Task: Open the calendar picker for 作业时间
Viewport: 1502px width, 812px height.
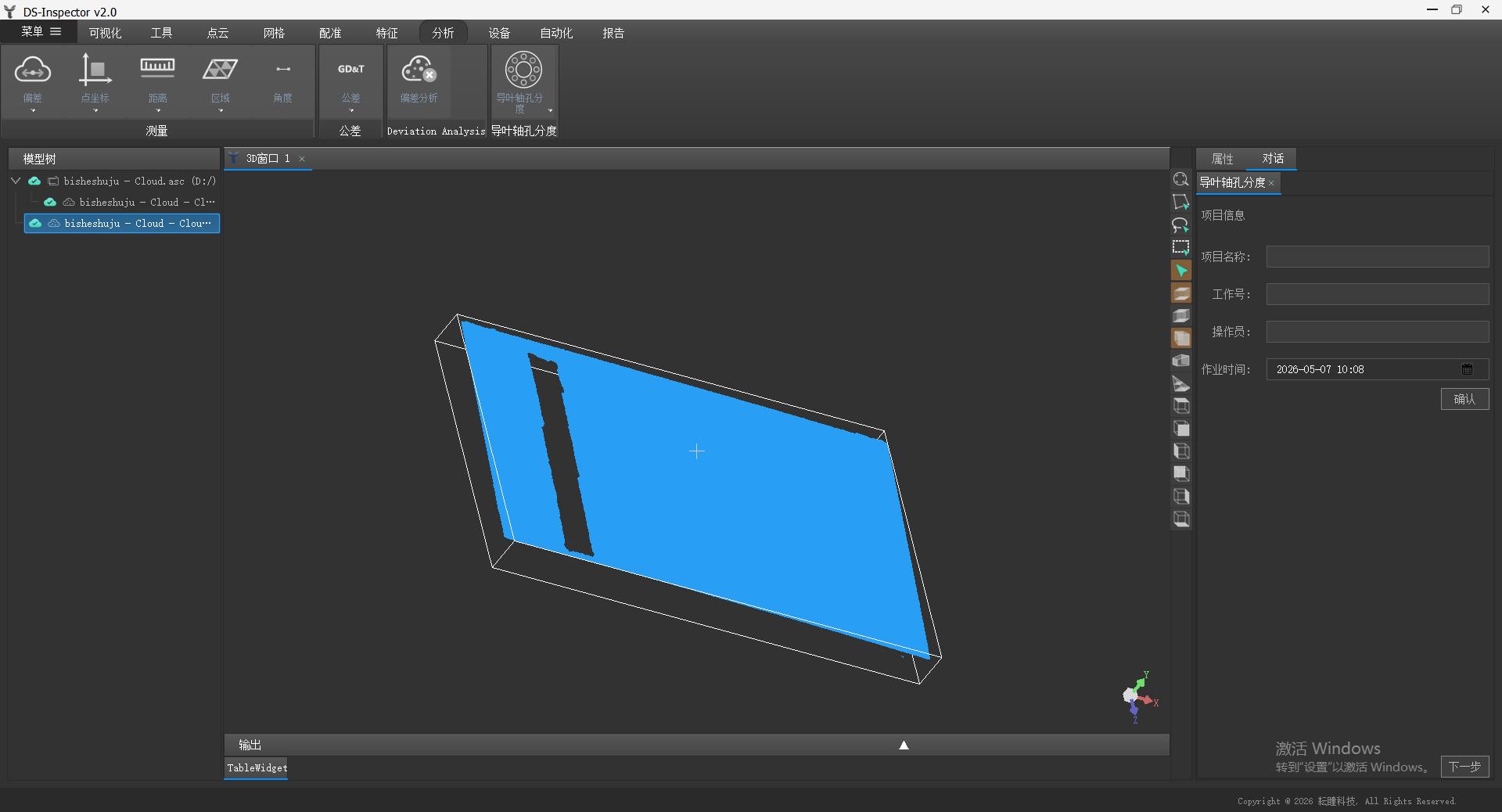Action: click(1467, 369)
